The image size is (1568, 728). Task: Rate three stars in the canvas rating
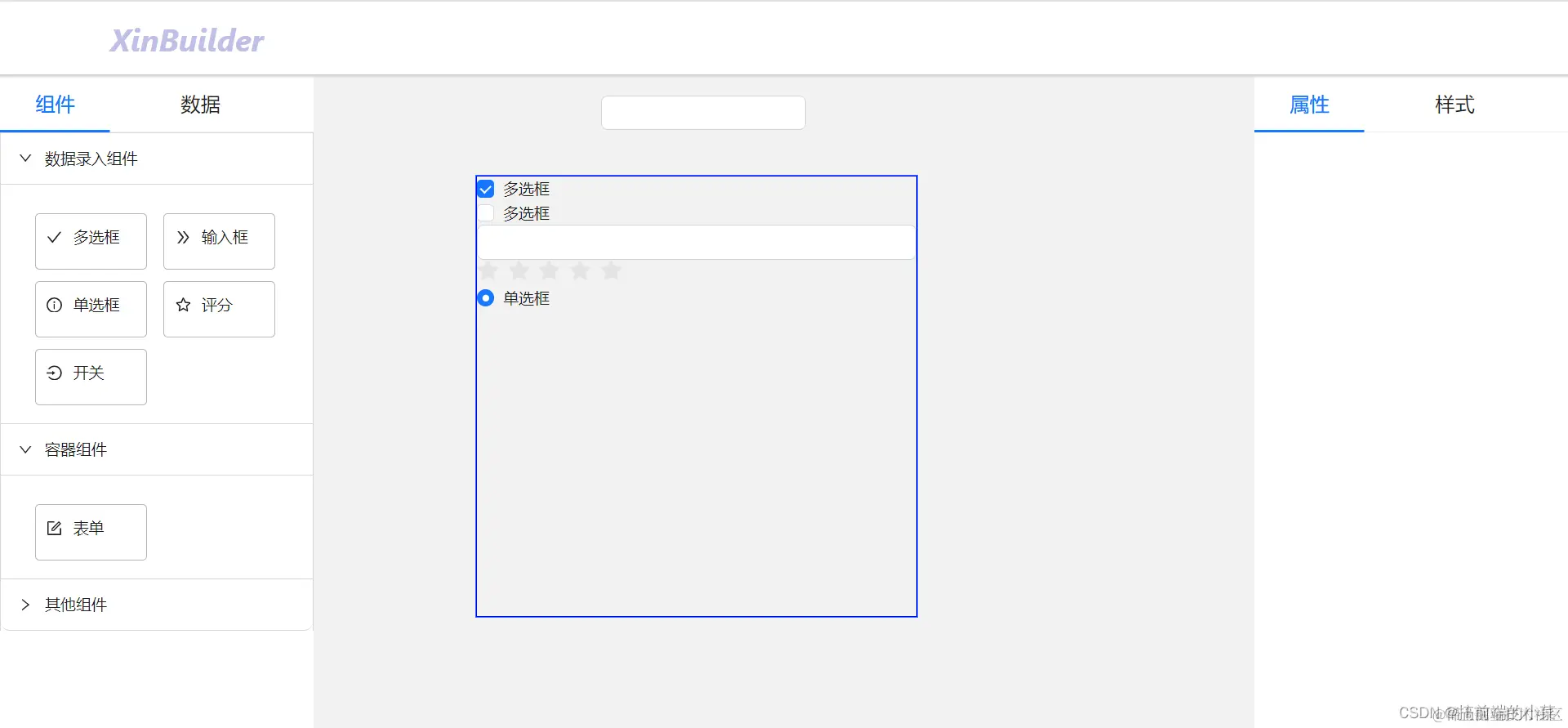click(x=550, y=270)
